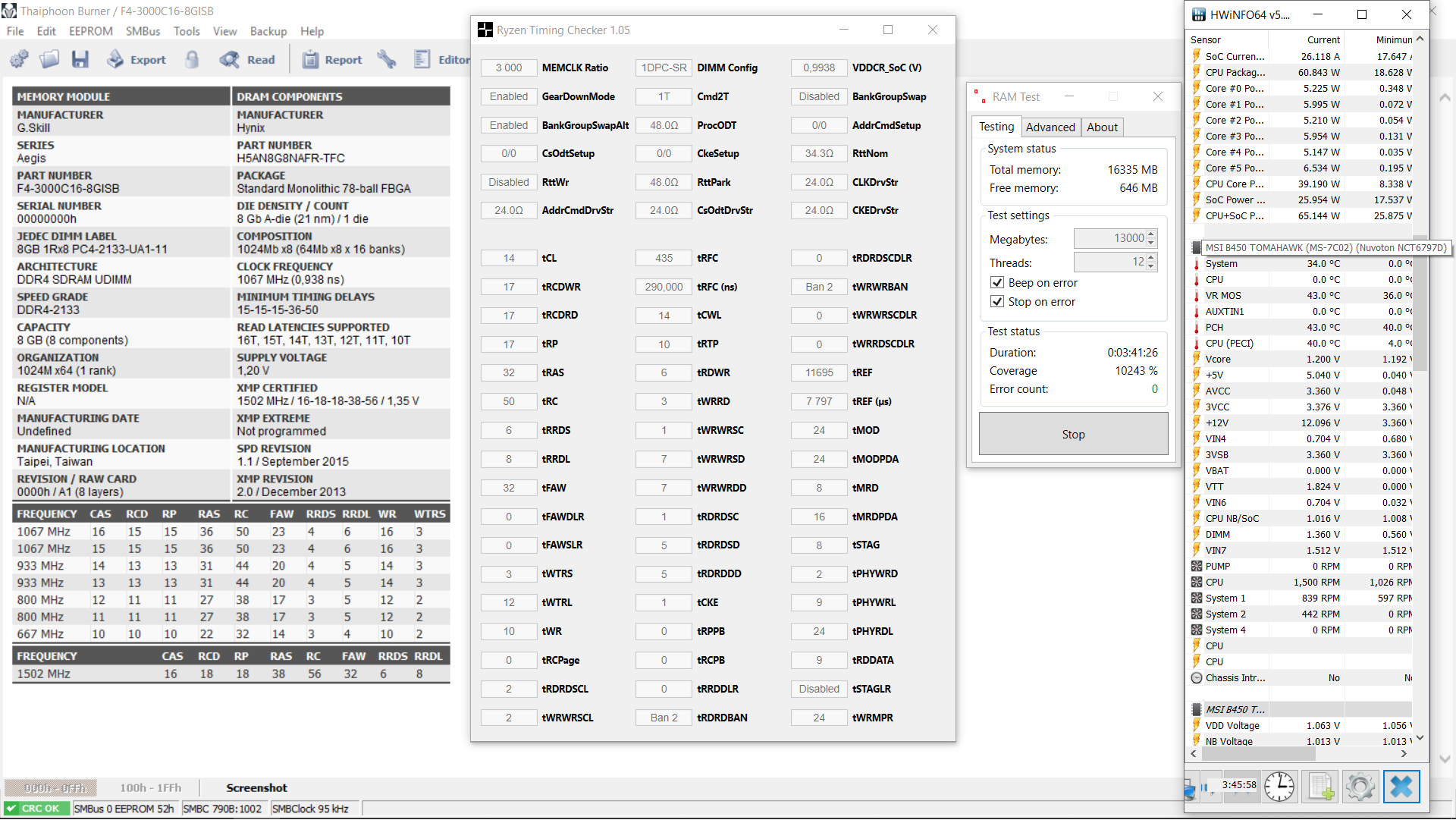Screen dimensions: 1456x820
Task: Toggle the Stop on error checkbox
Action: 997,302
